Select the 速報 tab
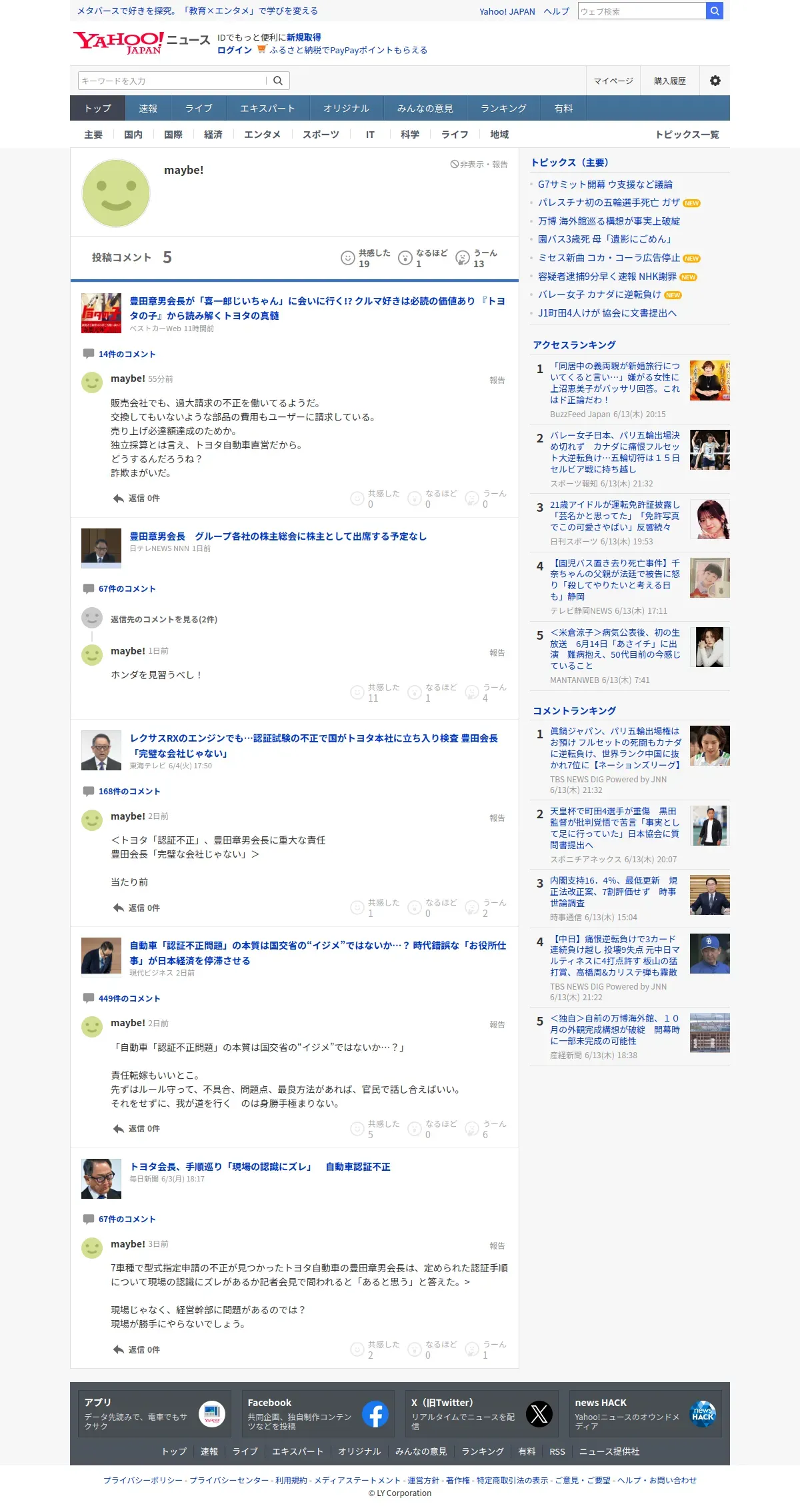 click(148, 108)
